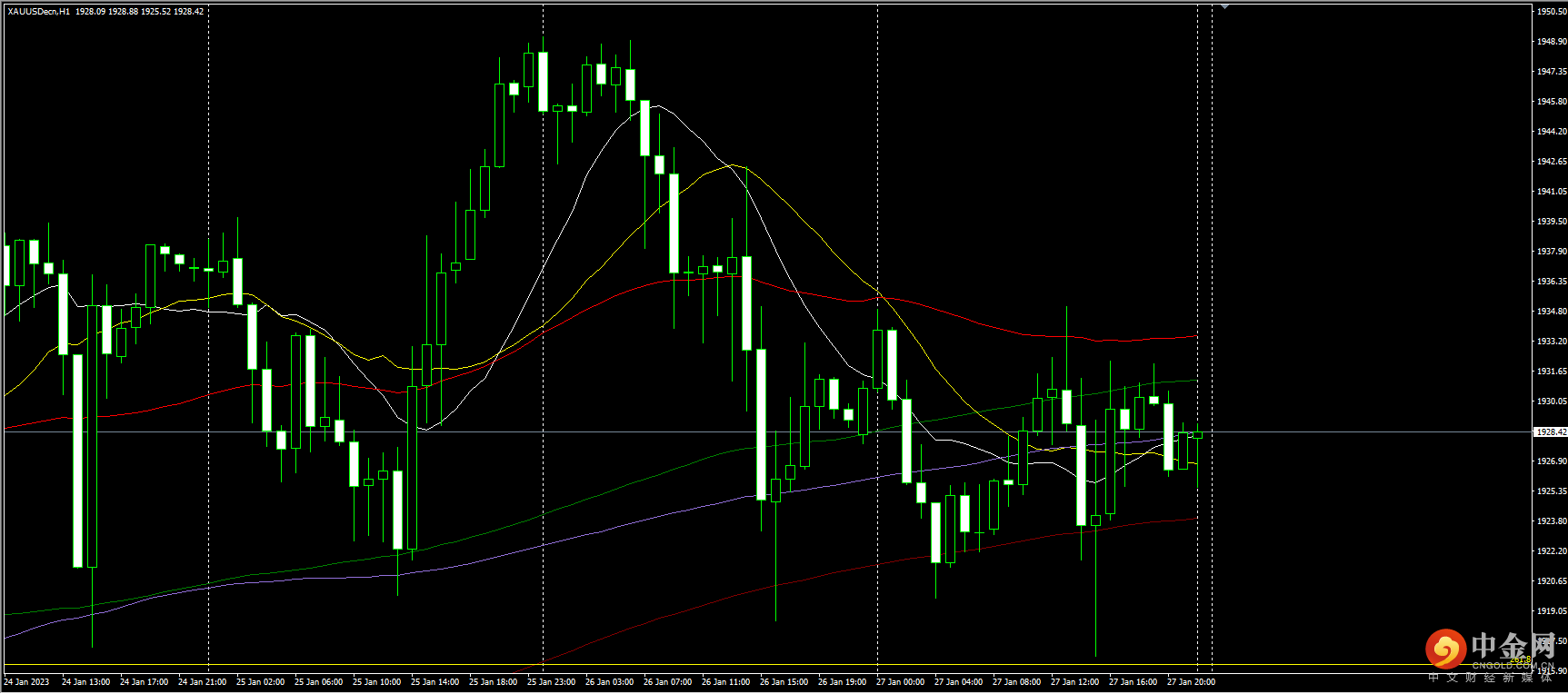Click the 1934.80 price scale label

tap(1552, 312)
